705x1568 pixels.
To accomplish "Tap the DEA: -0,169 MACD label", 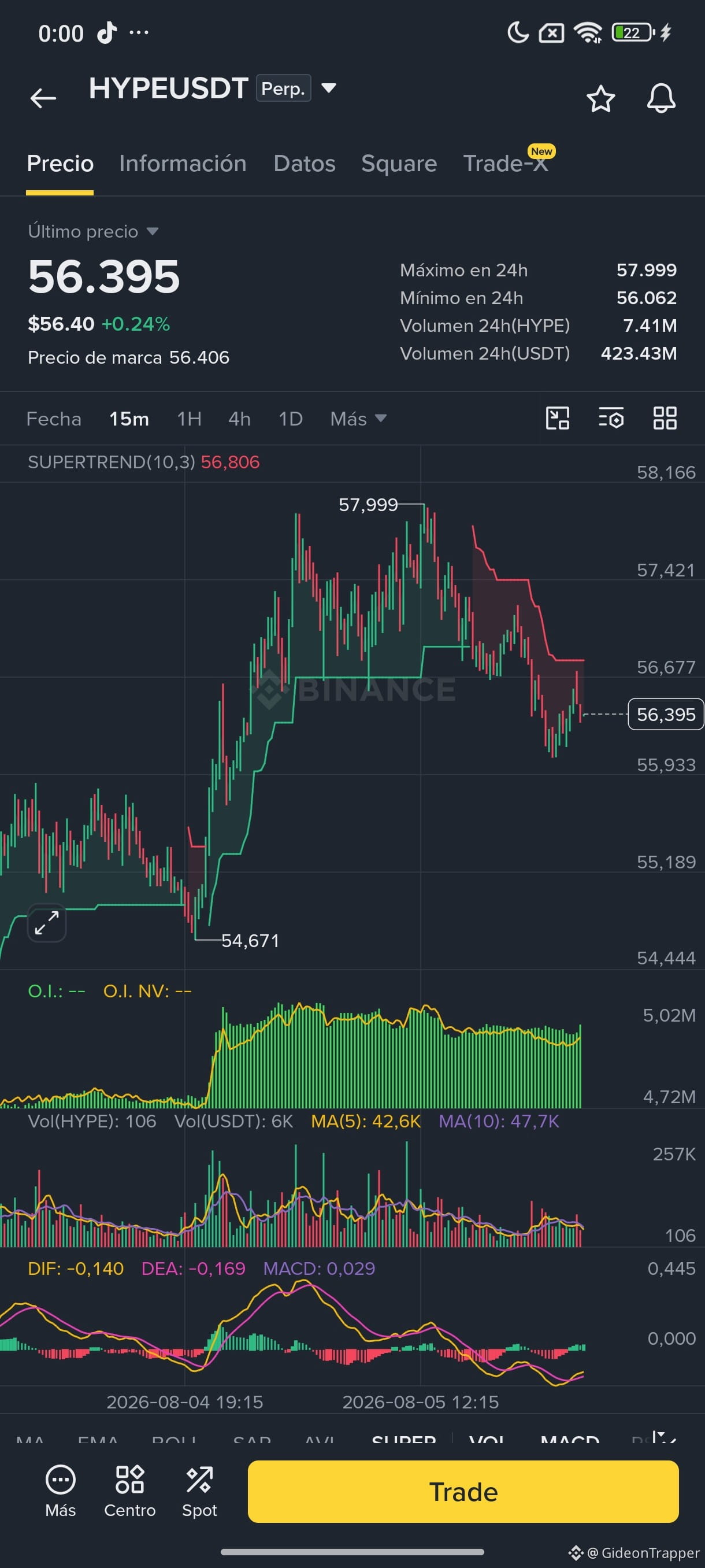I will click(x=193, y=1269).
